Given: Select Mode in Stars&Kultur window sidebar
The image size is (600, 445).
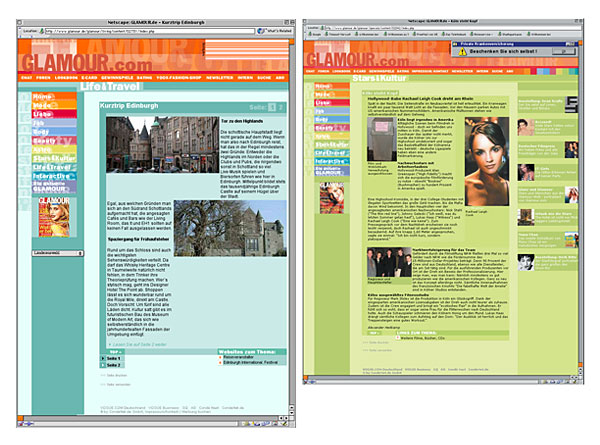Looking at the screenshot, I should (x=332, y=94).
